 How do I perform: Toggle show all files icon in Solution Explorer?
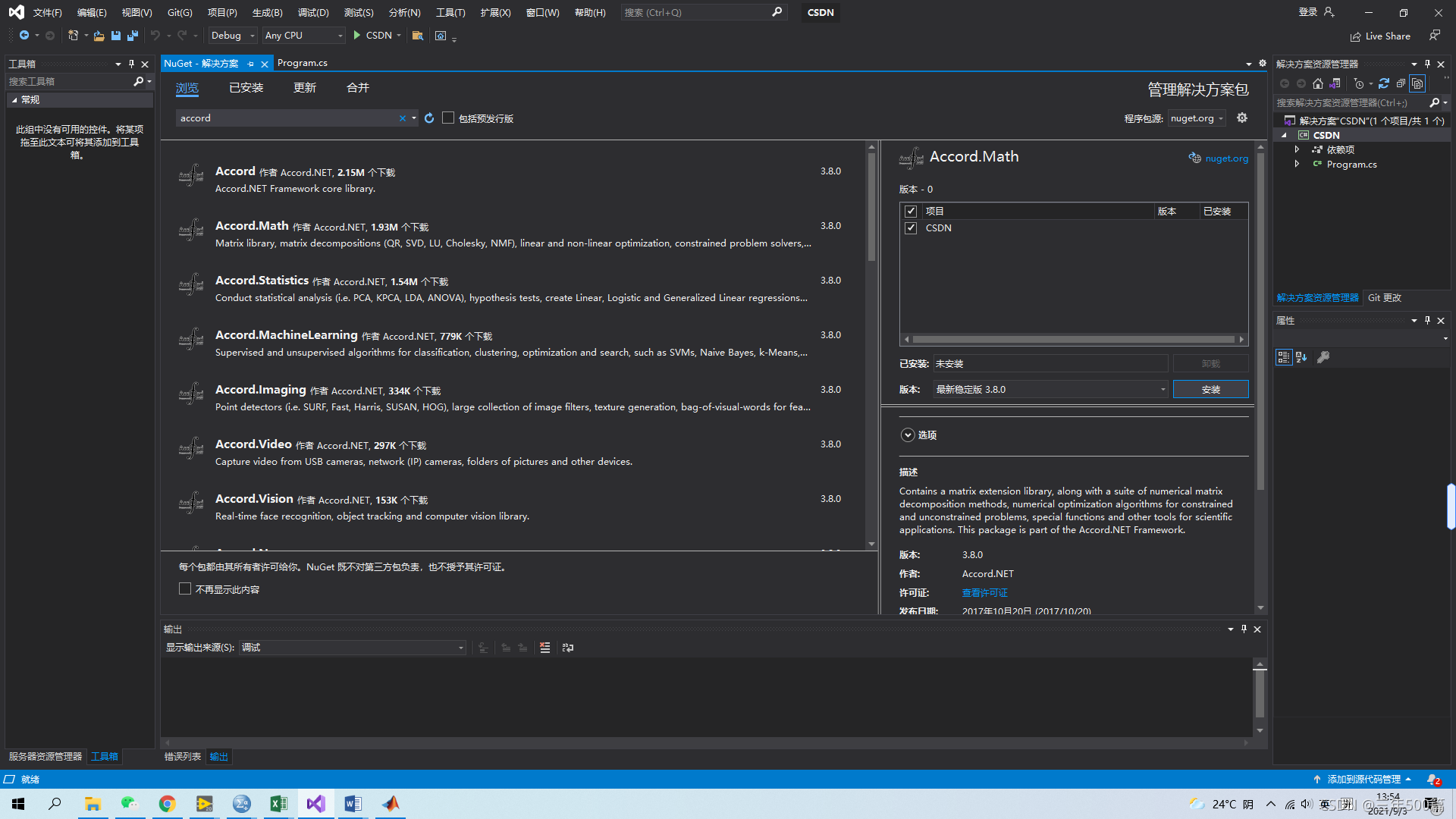coord(1417,84)
